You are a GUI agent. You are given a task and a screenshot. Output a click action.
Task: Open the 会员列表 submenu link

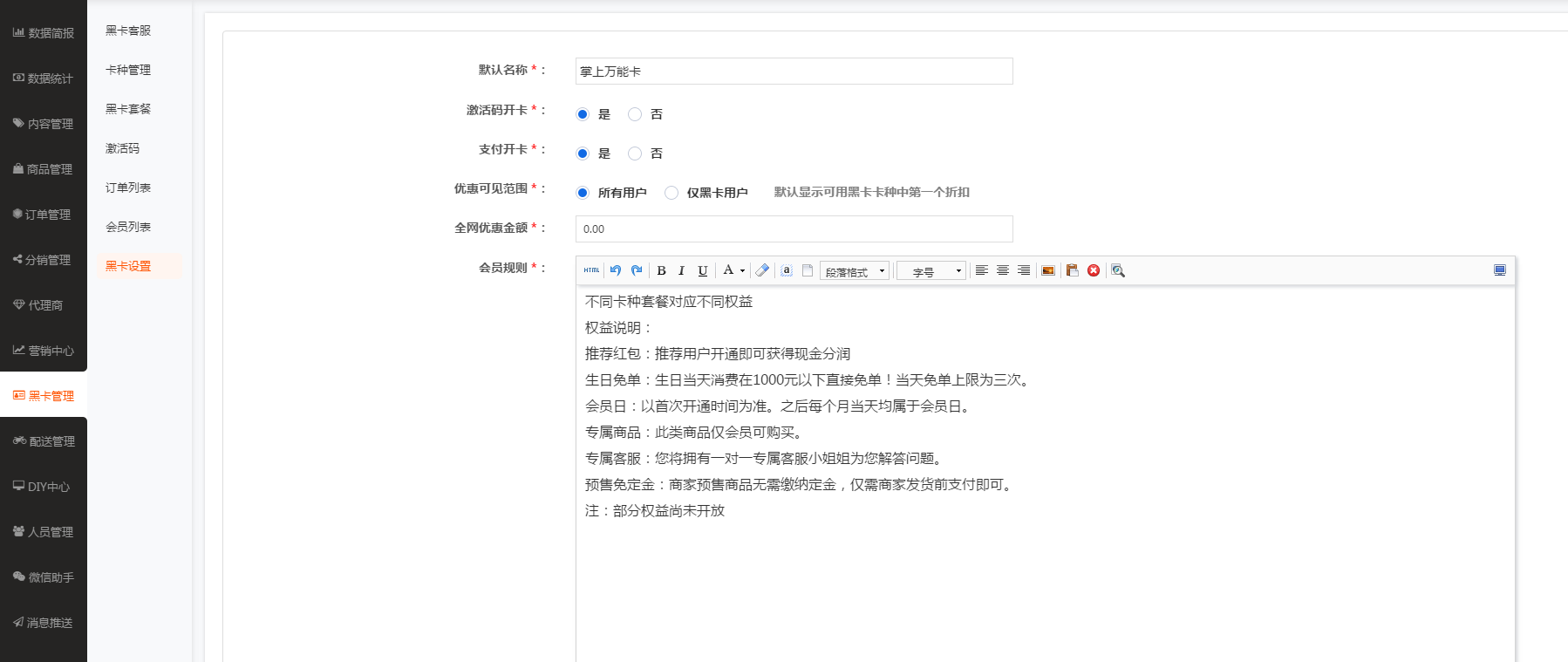128,227
